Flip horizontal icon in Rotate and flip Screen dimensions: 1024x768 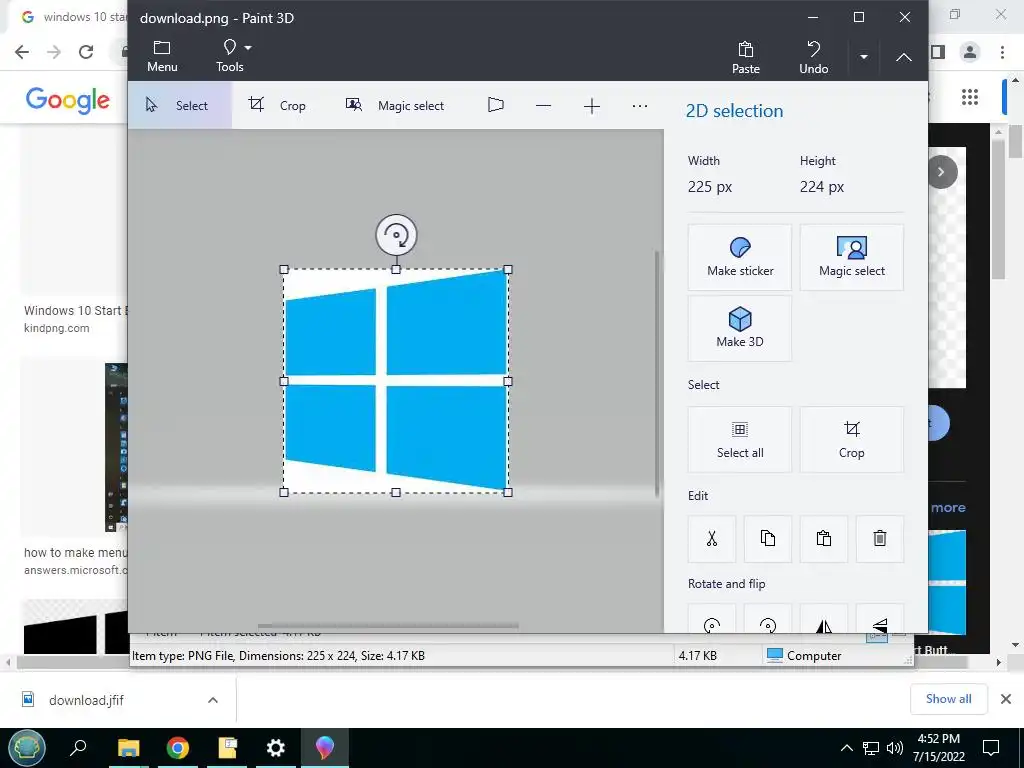point(824,619)
